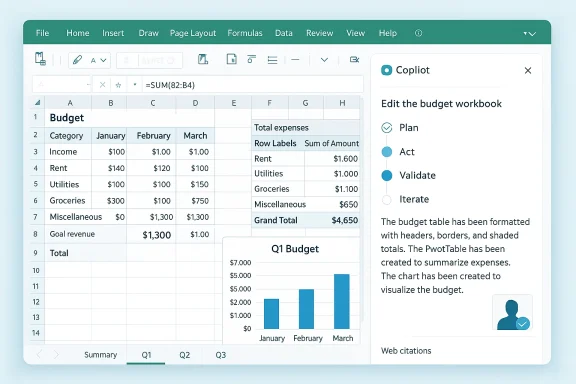Click the align top icon

click(252, 59)
